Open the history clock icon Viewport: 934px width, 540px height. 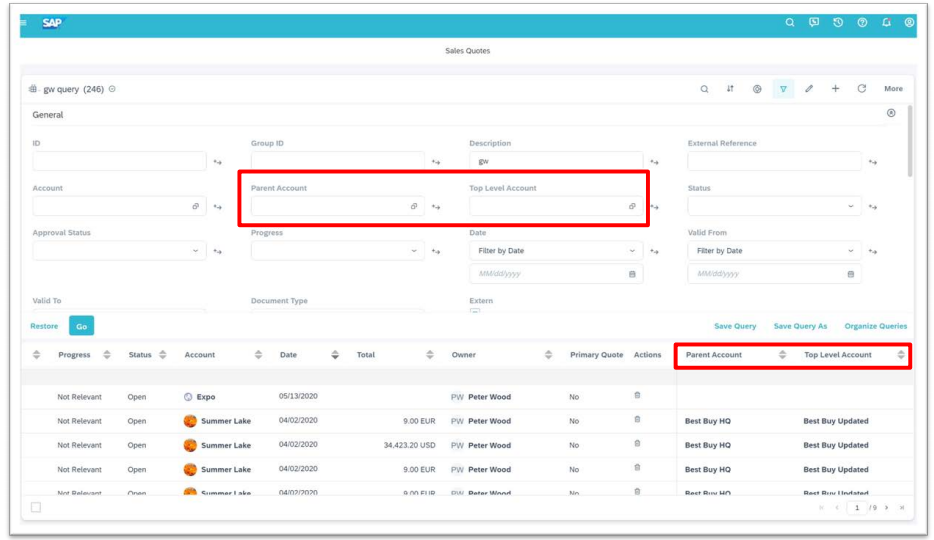[838, 23]
